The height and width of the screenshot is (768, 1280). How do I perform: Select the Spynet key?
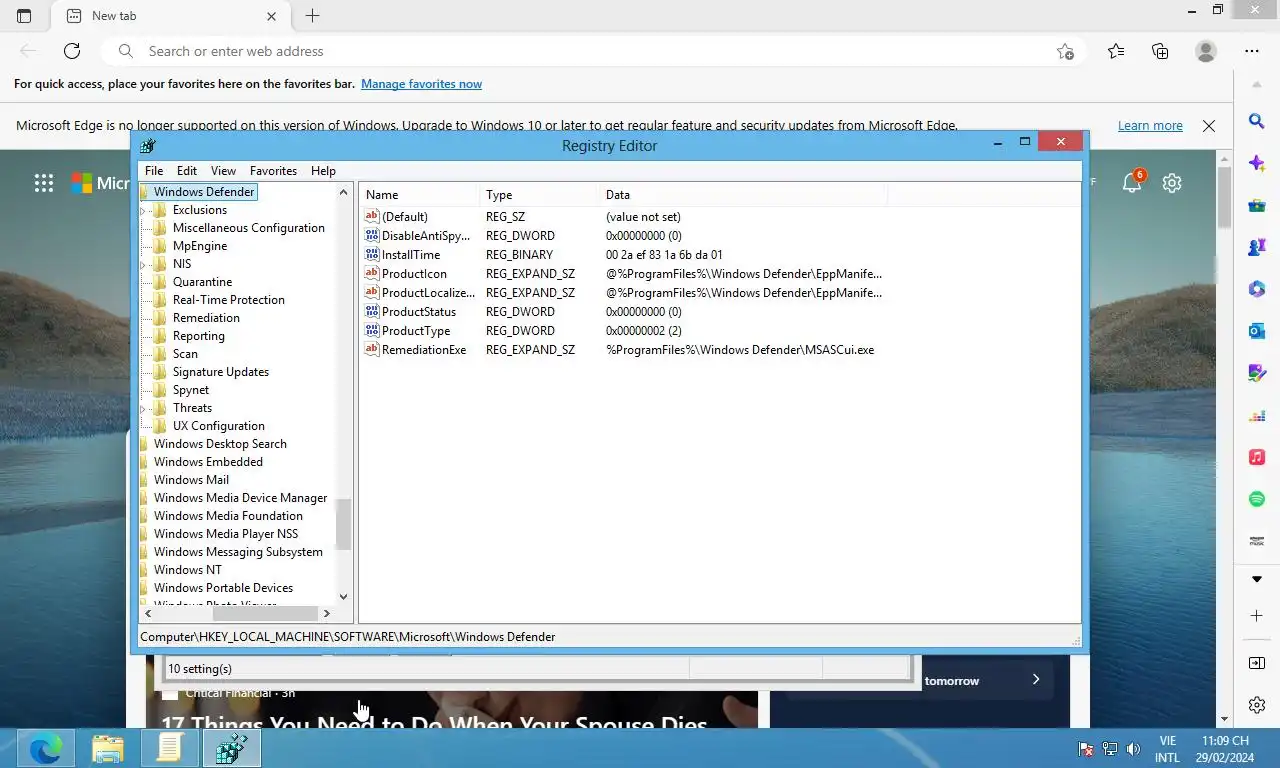191,390
